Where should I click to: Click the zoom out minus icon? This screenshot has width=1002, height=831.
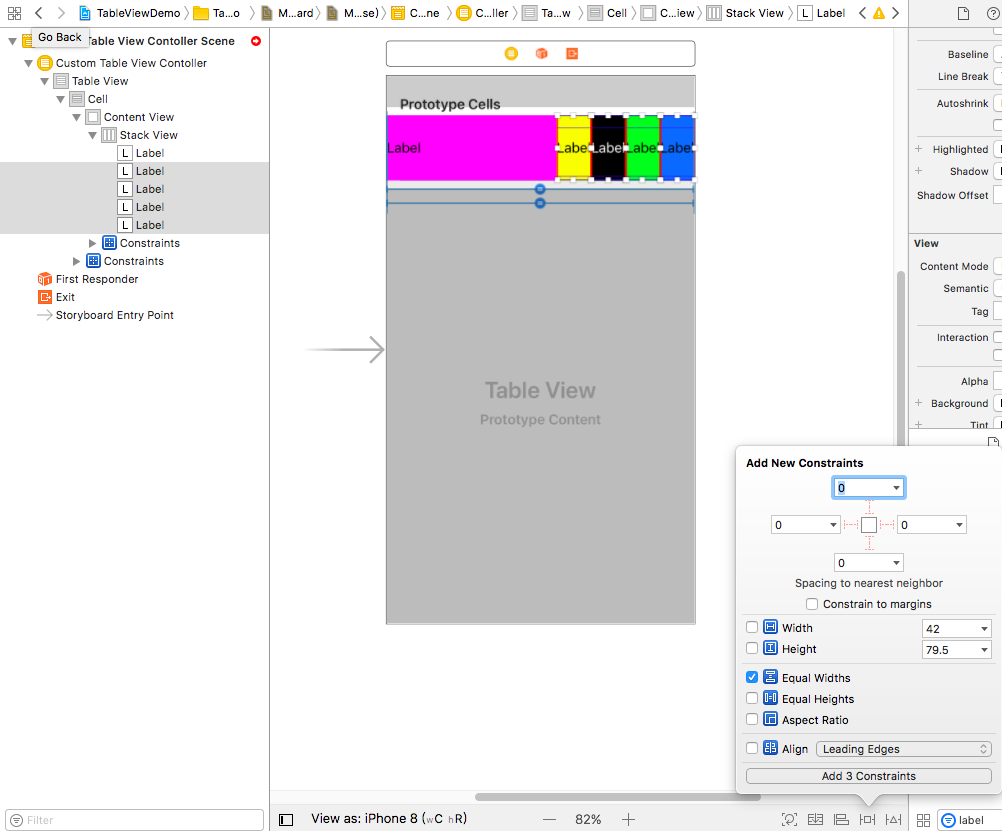tap(548, 819)
